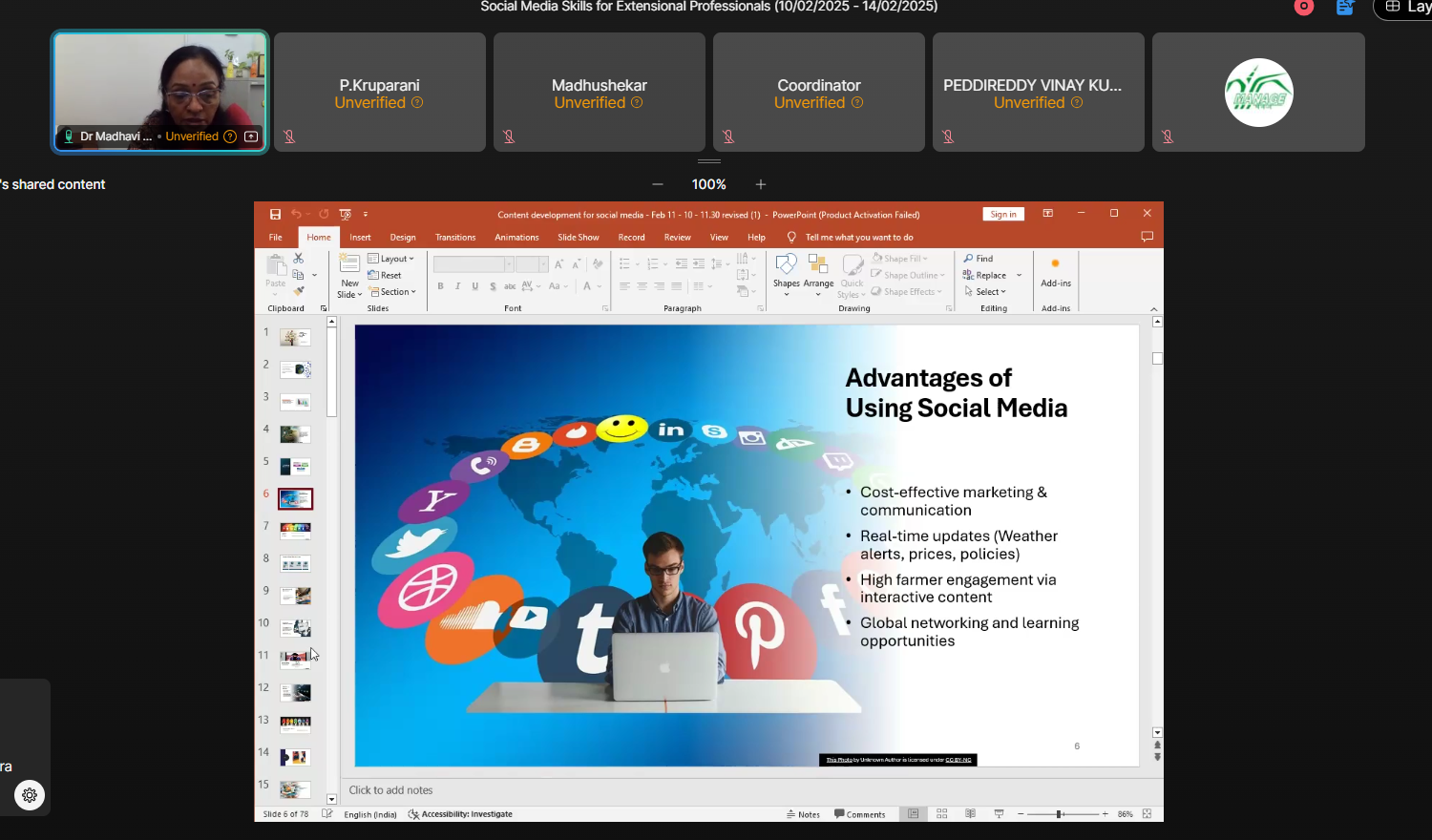Click the Tell me what you want to do box
The height and width of the screenshot is (840, 1432).
tap(852, 237)
